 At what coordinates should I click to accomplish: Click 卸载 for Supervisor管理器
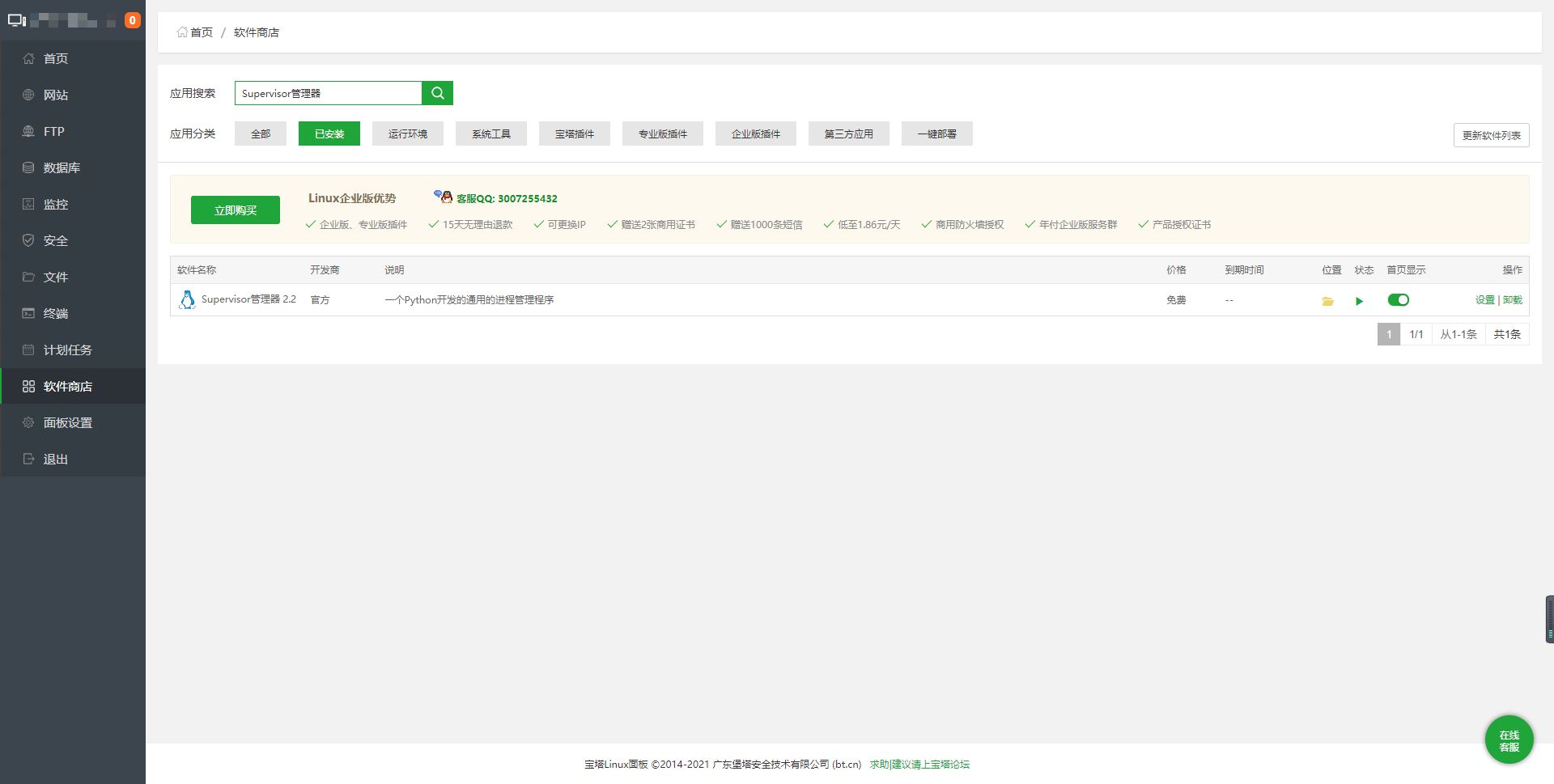tap(1513, 299)
